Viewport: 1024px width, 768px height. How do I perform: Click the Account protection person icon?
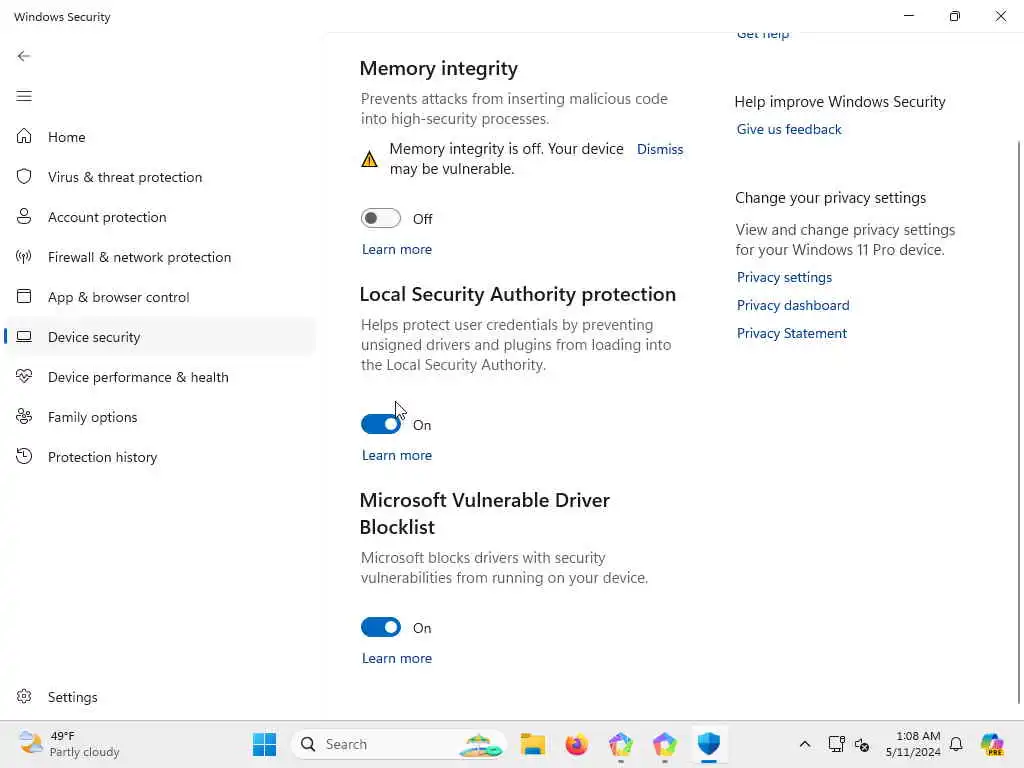click(24, 217)
